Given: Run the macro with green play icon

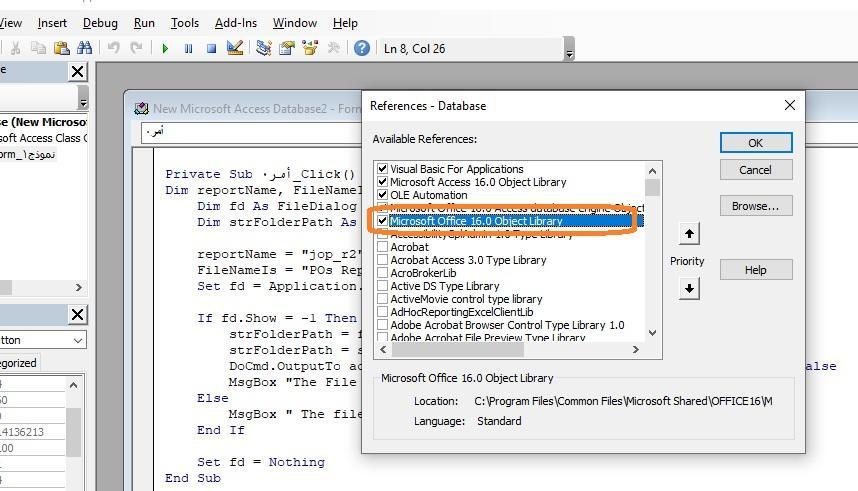Looking at the screenshot, I should point(165,49).
